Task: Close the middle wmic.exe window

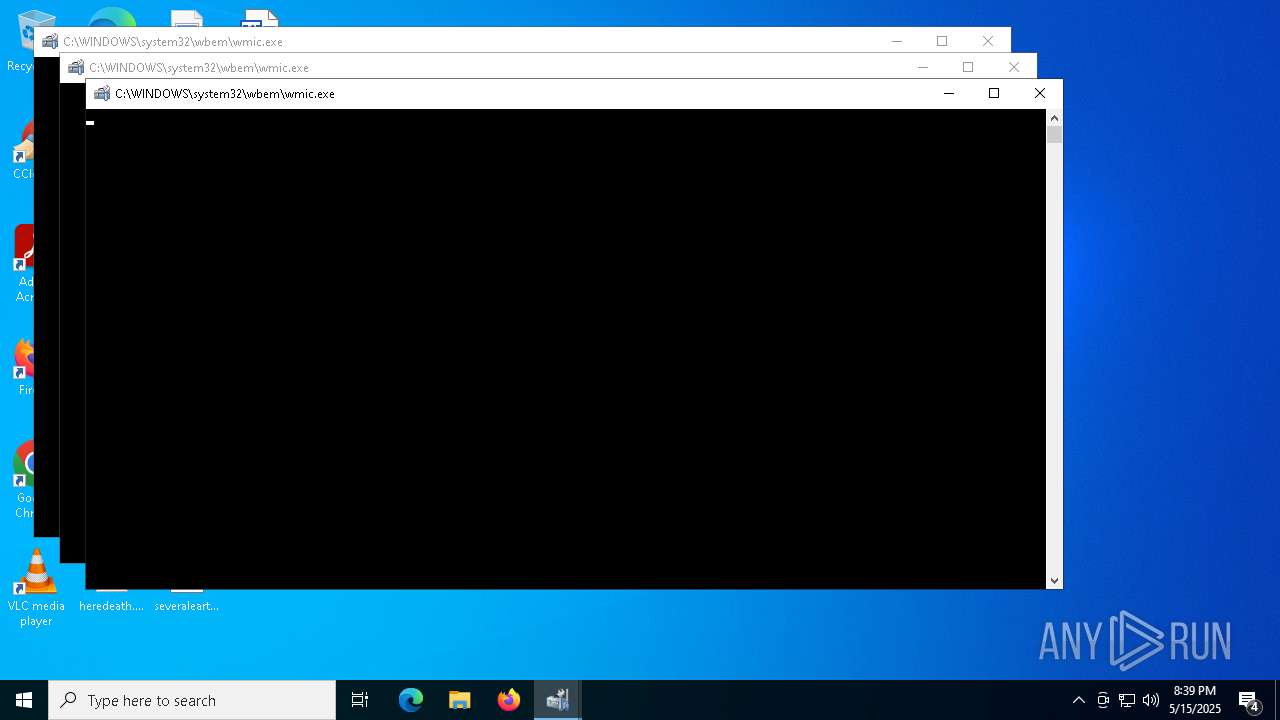Action: 1014,67
